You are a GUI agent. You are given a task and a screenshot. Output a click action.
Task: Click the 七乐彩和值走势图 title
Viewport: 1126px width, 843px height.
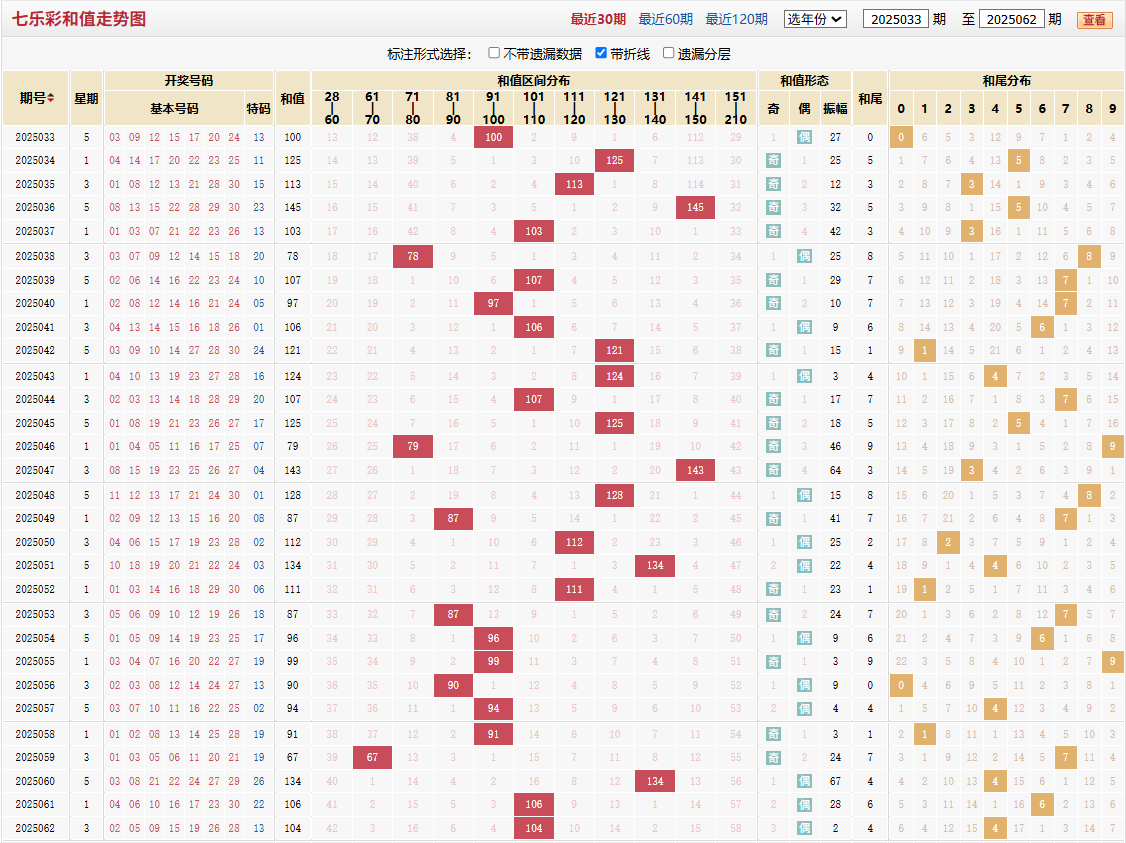point(79,19)
